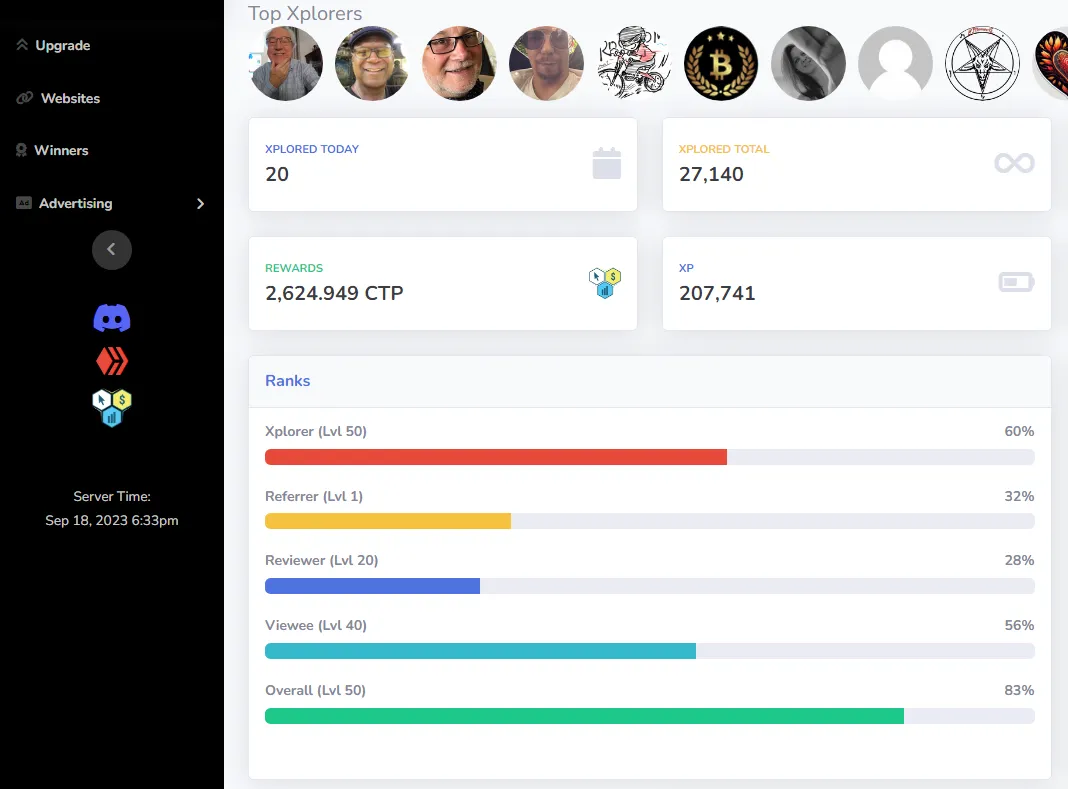Click the Referrer (Lvl 1) label
The width and height of the screenshot is (1068, 789).
pyautogui.click(x=314, y=497)
